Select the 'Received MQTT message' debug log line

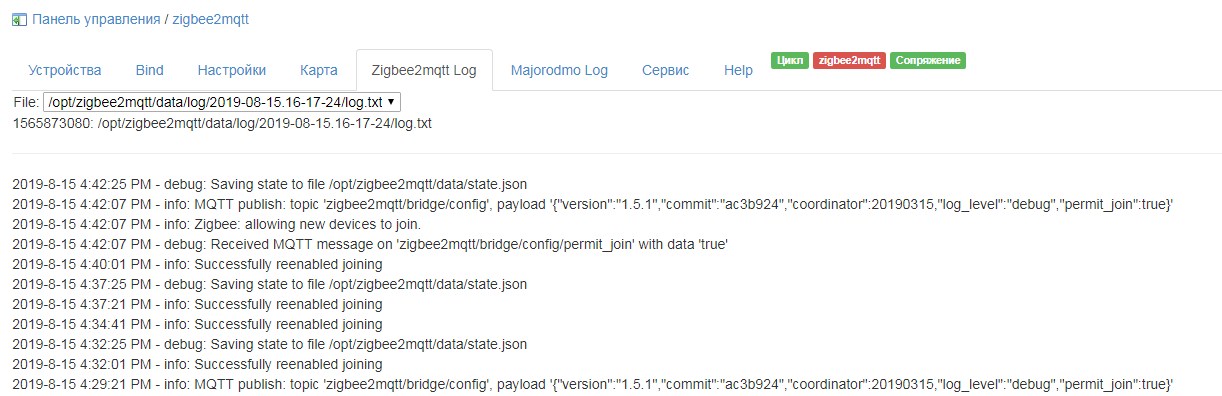click(x=369, y=244)
